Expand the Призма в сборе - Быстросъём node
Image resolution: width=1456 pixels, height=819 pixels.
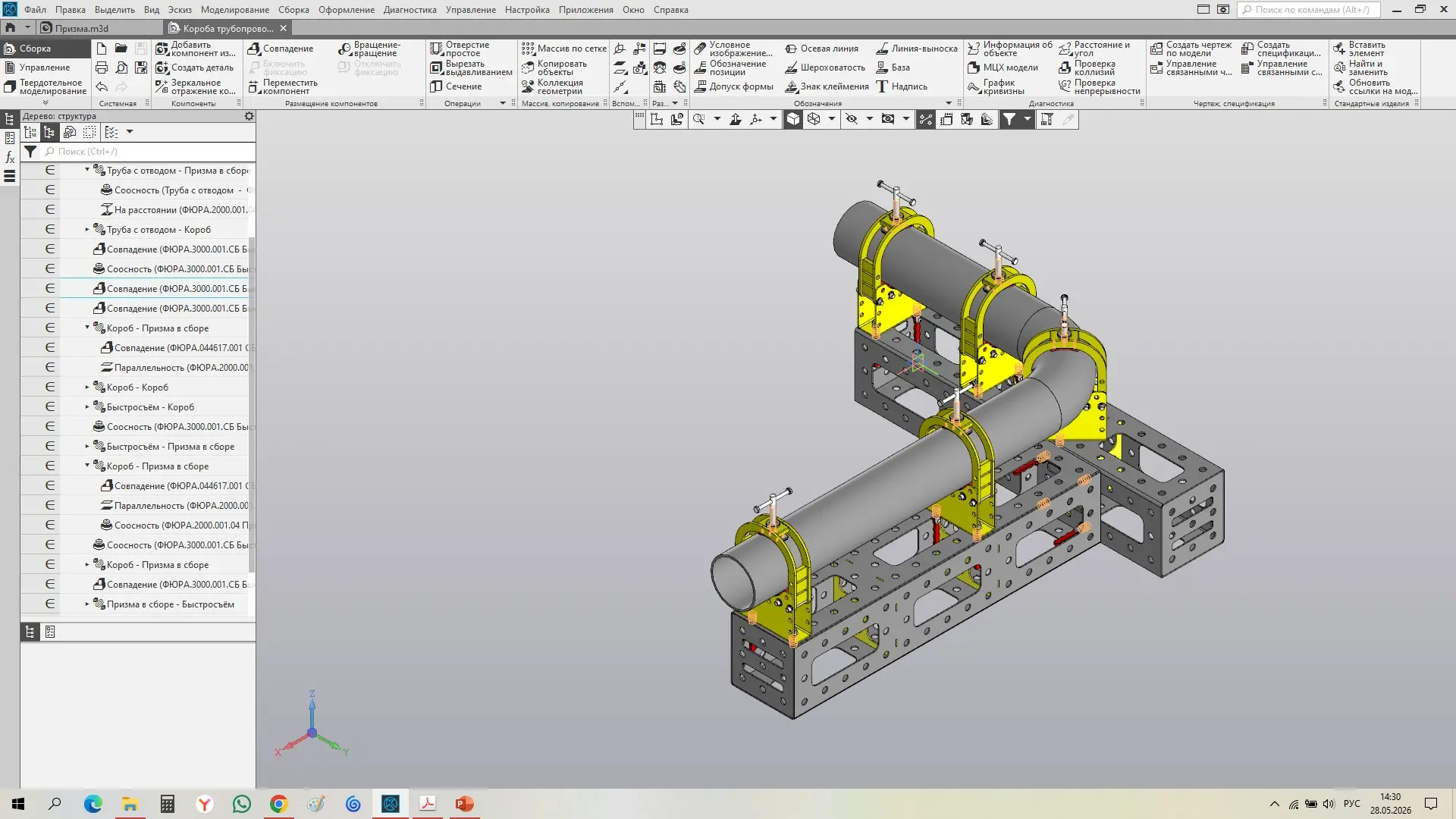(x=87, y=604)
